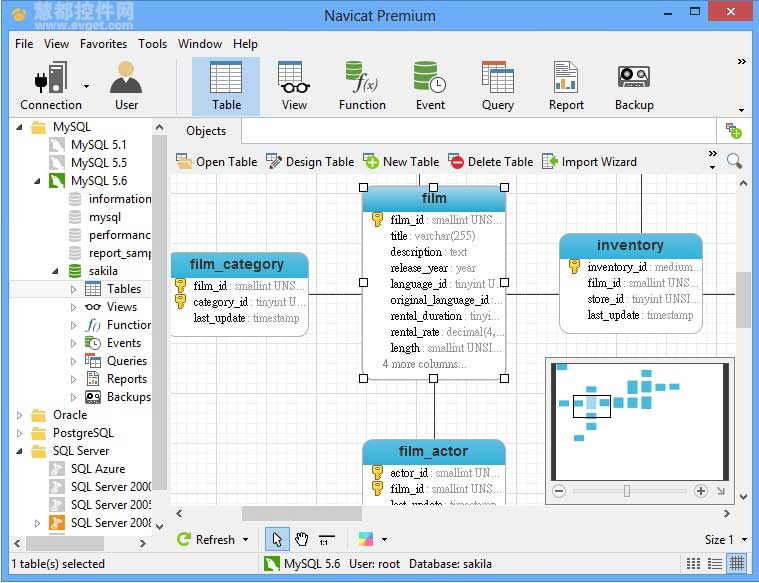Click '4 more columns...' in film table
759x583 pixels.
[x=425, y=364]
